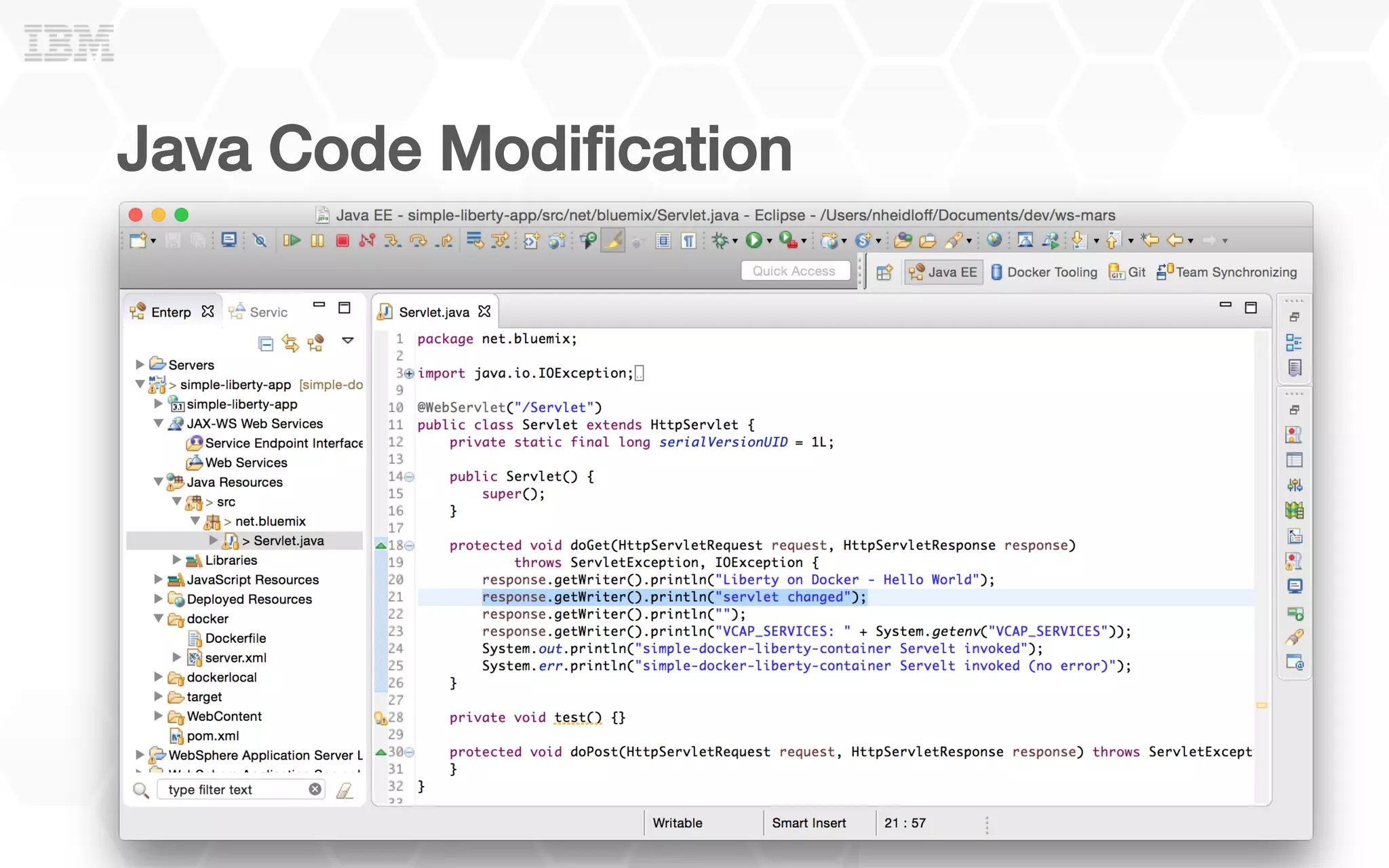Viewport: 1389px width, 868px height.
Task: Expand the Libraries node
Action: (x=176, y=560)
